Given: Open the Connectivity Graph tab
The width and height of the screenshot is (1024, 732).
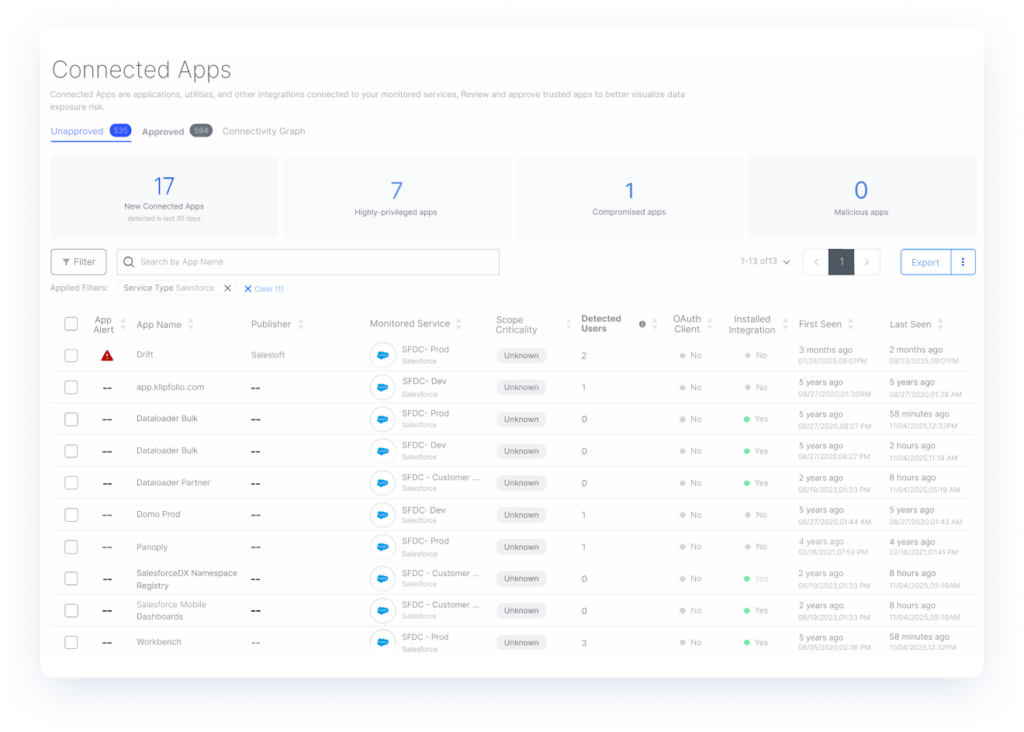Looking at the screenshot, I should coord(263,131).
